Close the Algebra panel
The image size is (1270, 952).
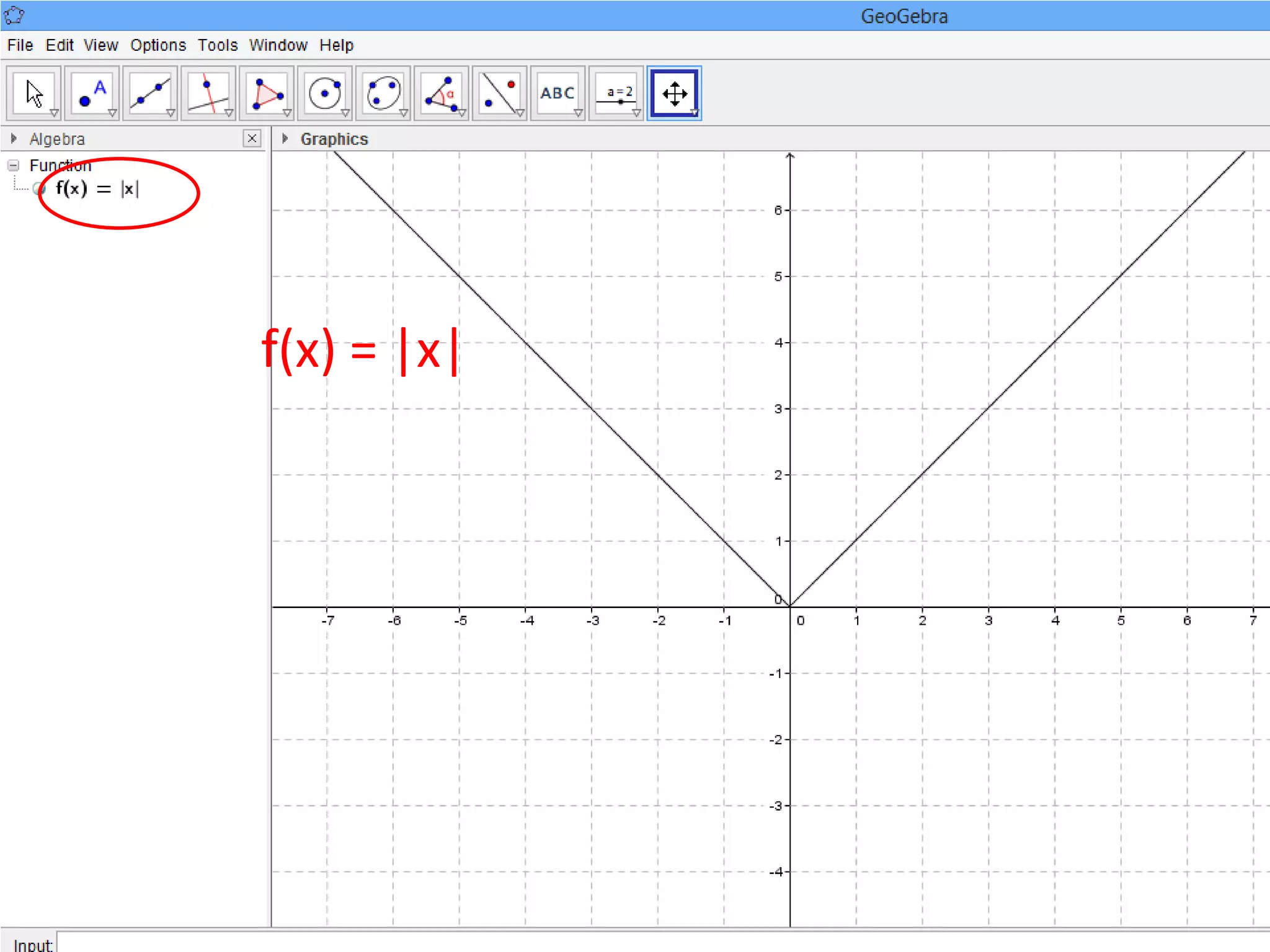(252, 138)
